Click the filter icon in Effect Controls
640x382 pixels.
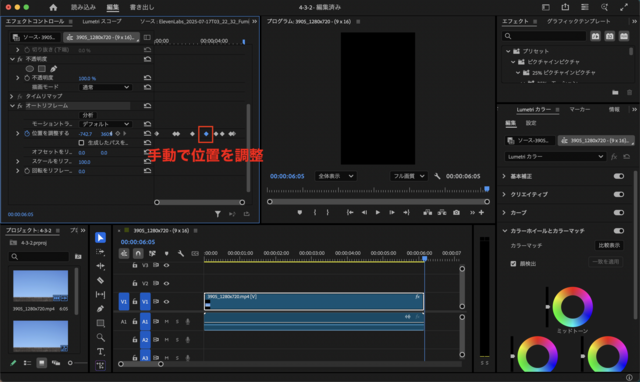pos(218,214)
